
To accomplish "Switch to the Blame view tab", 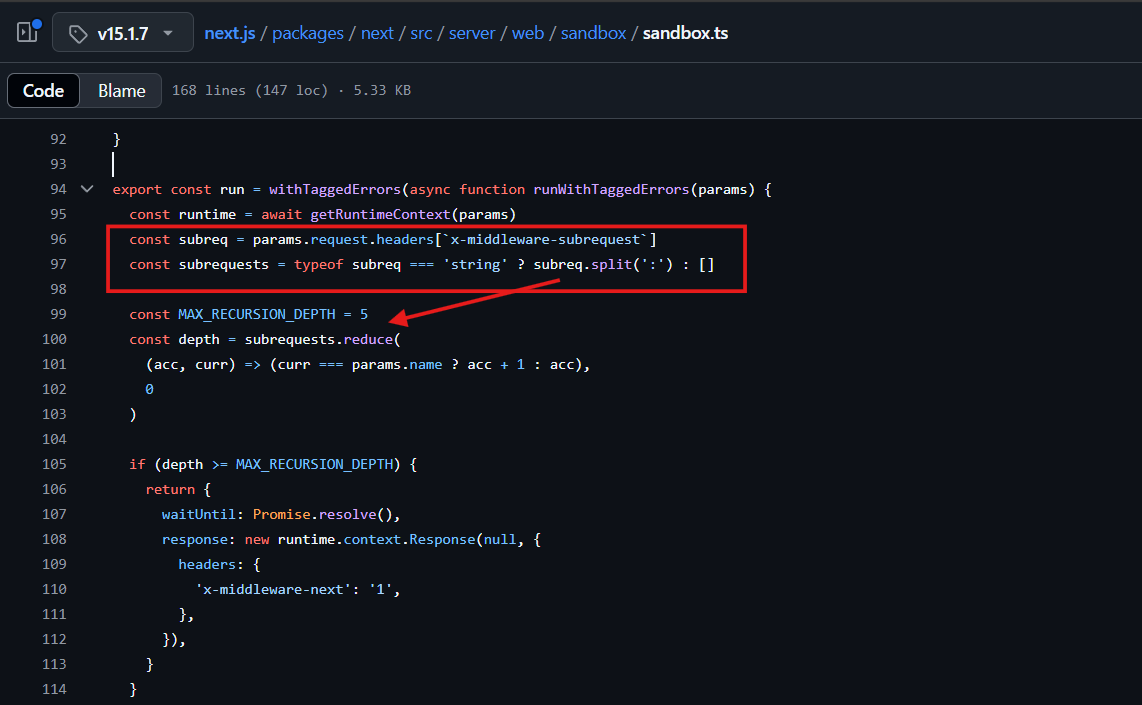I will (x=122, y=90).
